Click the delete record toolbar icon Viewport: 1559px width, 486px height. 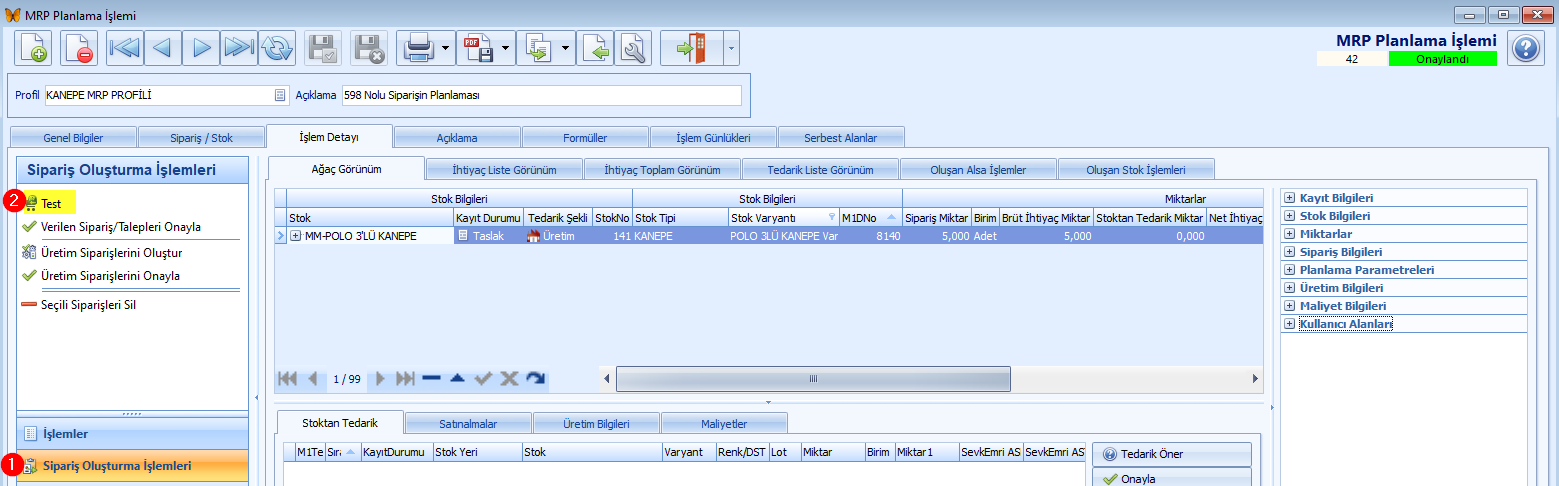point(79,48)
